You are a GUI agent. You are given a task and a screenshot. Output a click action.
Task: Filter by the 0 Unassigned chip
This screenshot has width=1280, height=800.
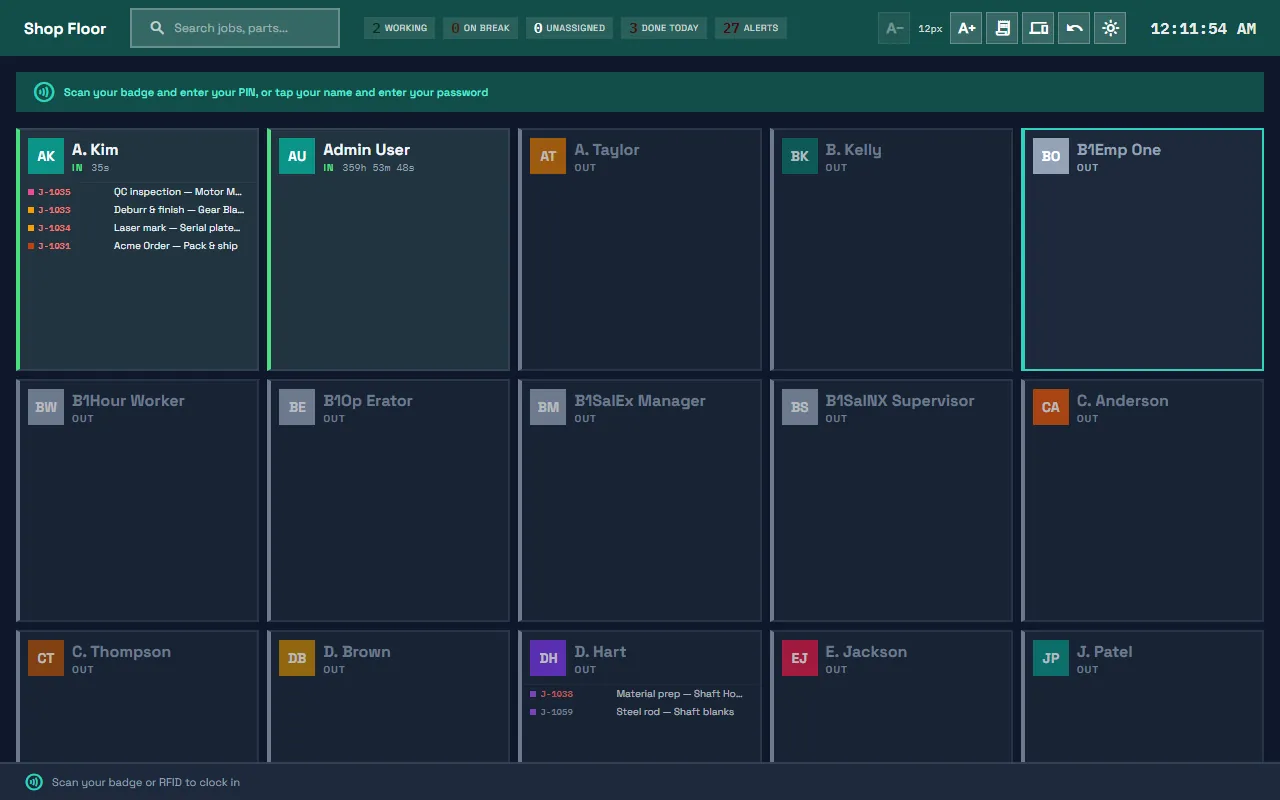point(569,28)
